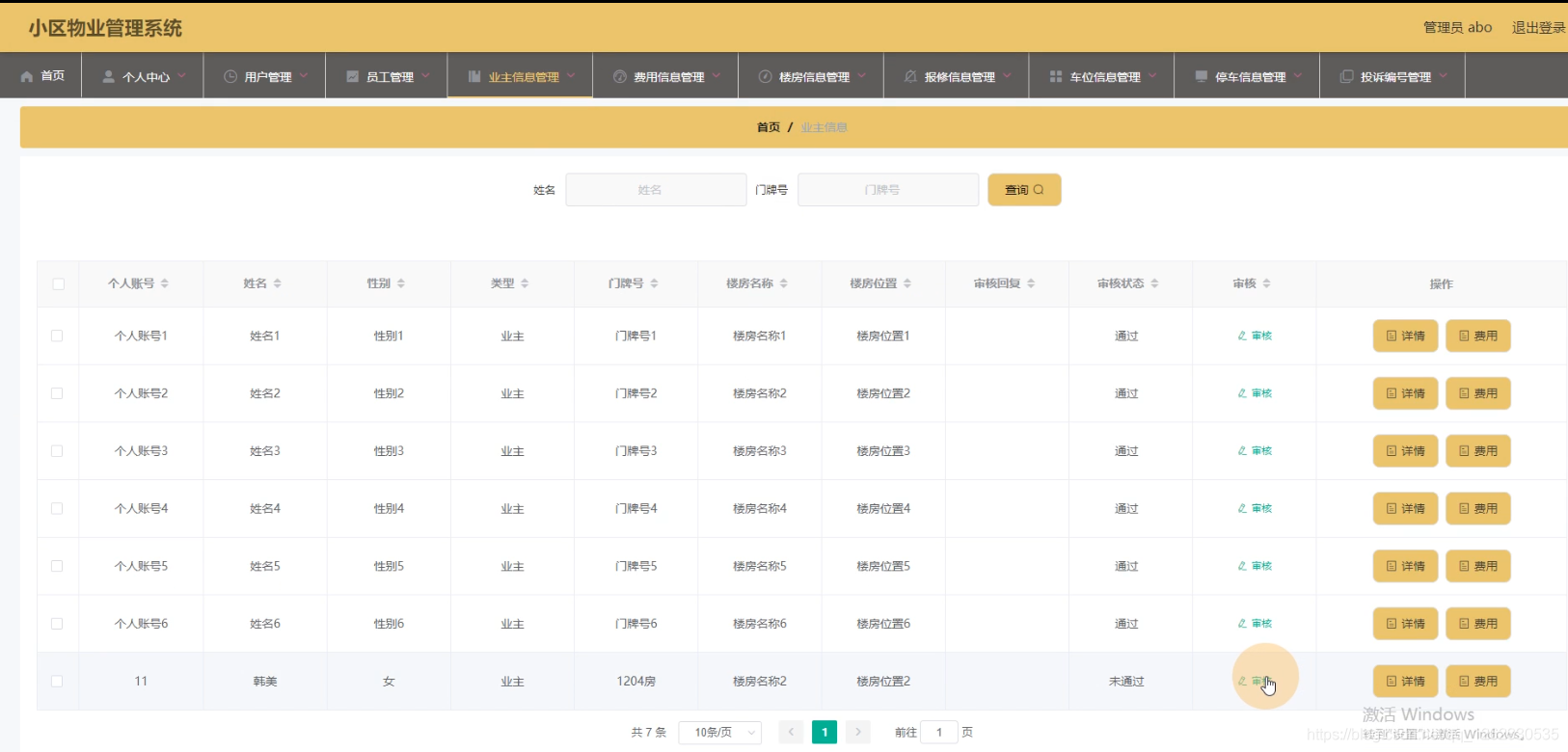Click the 未通过 status cell
The image size is (1568, 752).
1126,682
